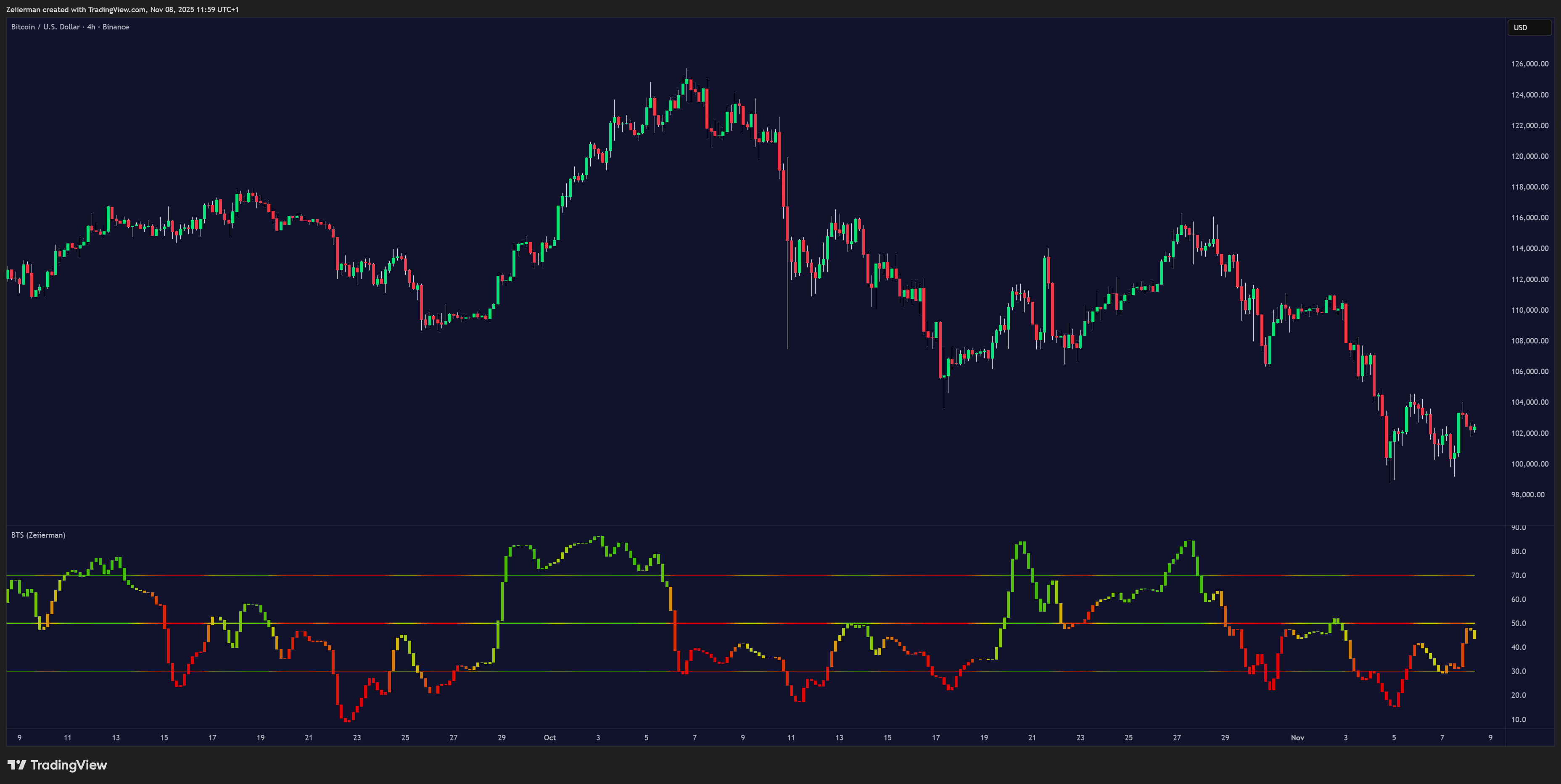Screen dimensions: 1561x784
Task: Click the 70.0 indicator scale label
Action: coord(1519,575)
